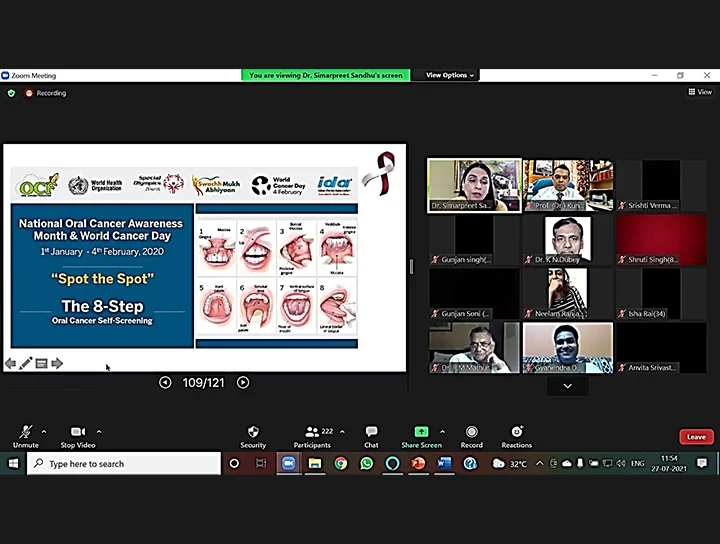Expand the video options arrow beside Stop Video
The height and width of the screenshot is (544, 720).
coord(99,432)
